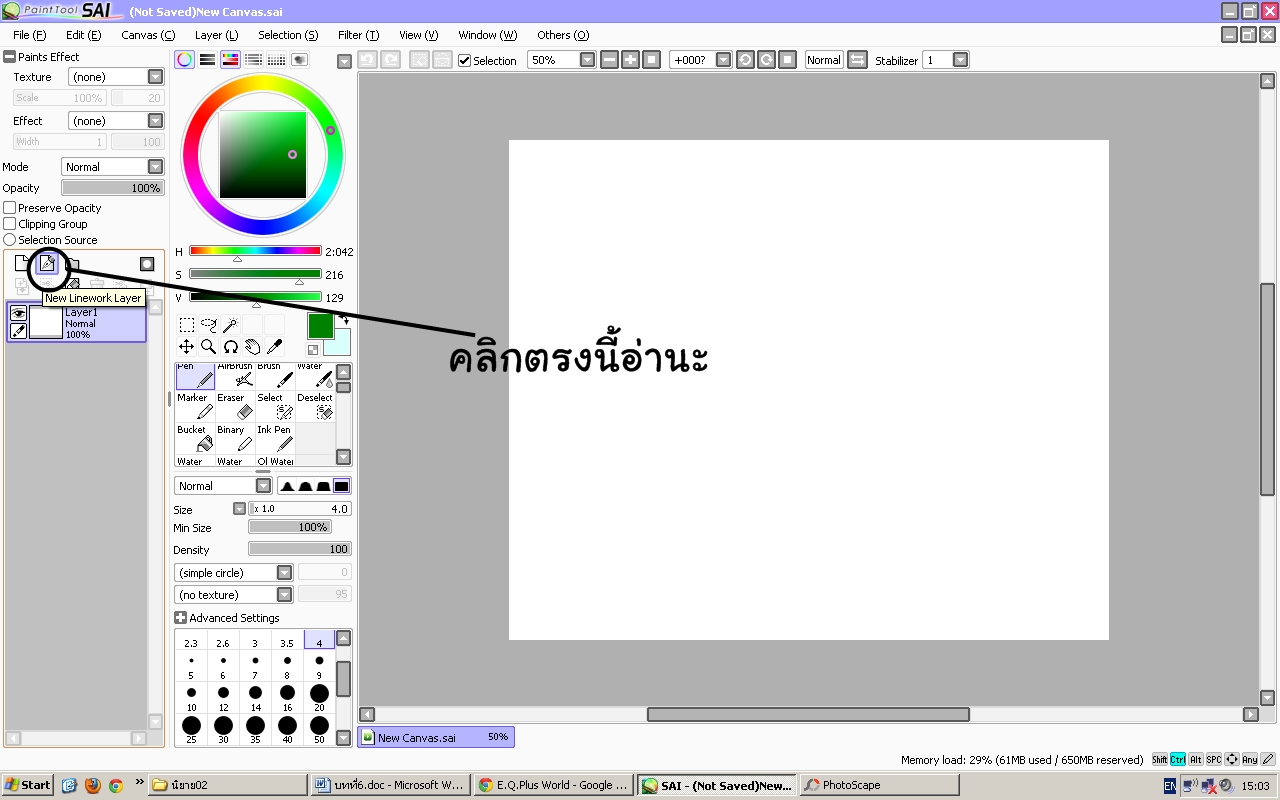Click the layer mask icon

[147, 264]
